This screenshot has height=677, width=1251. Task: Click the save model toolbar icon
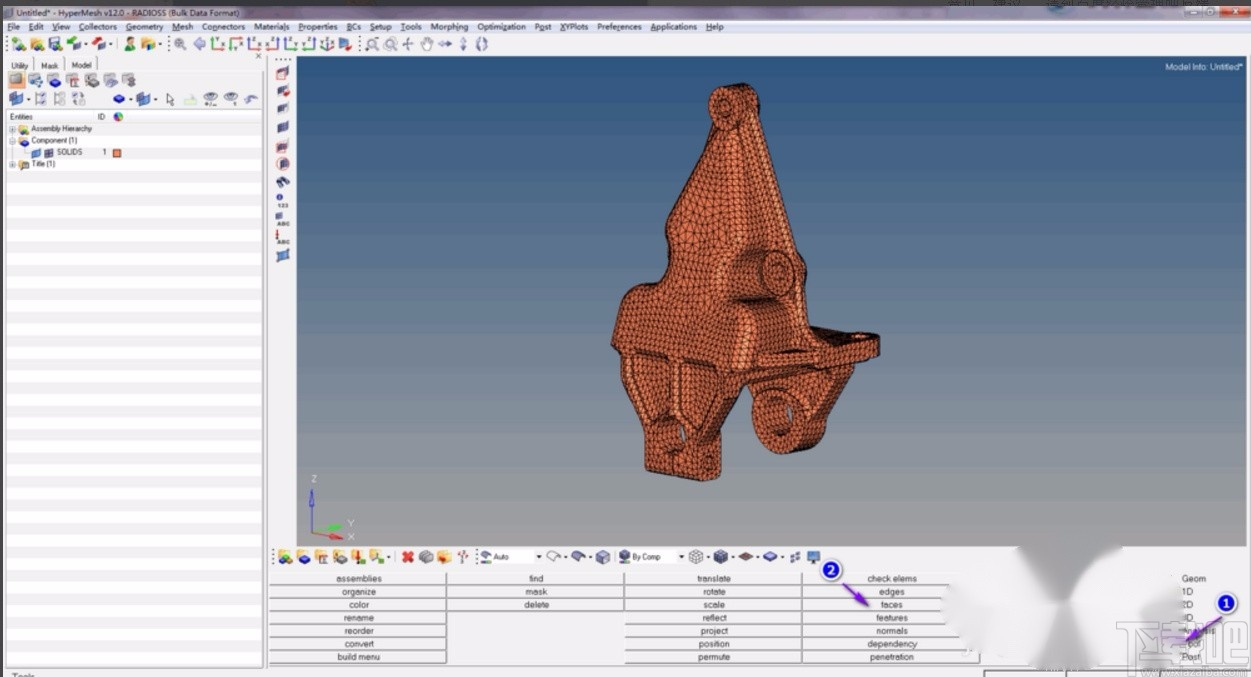[x=55, y=44]
